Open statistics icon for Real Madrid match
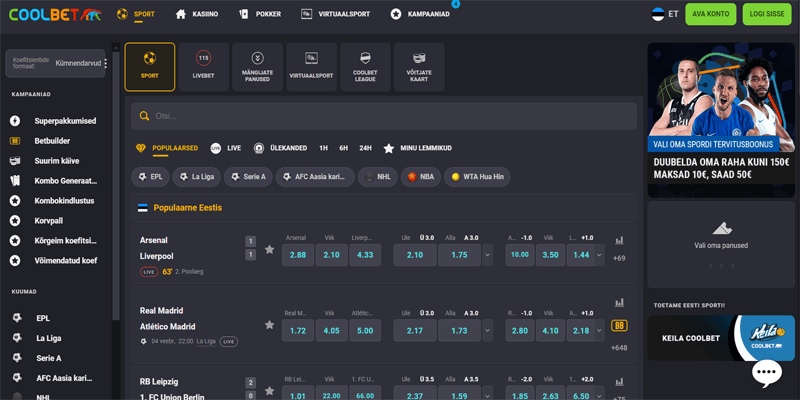Viewport: 800px width, 400px height. pos(619,303)
